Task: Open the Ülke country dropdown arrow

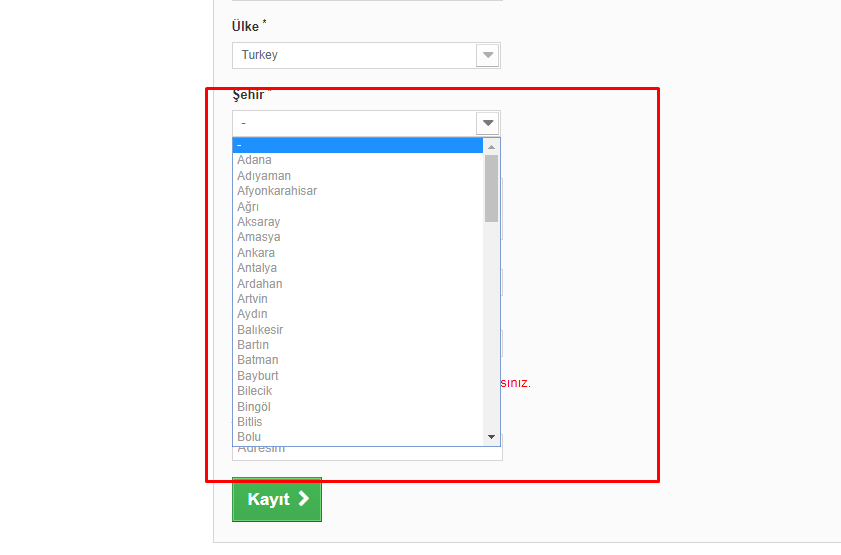Action: 487,55
